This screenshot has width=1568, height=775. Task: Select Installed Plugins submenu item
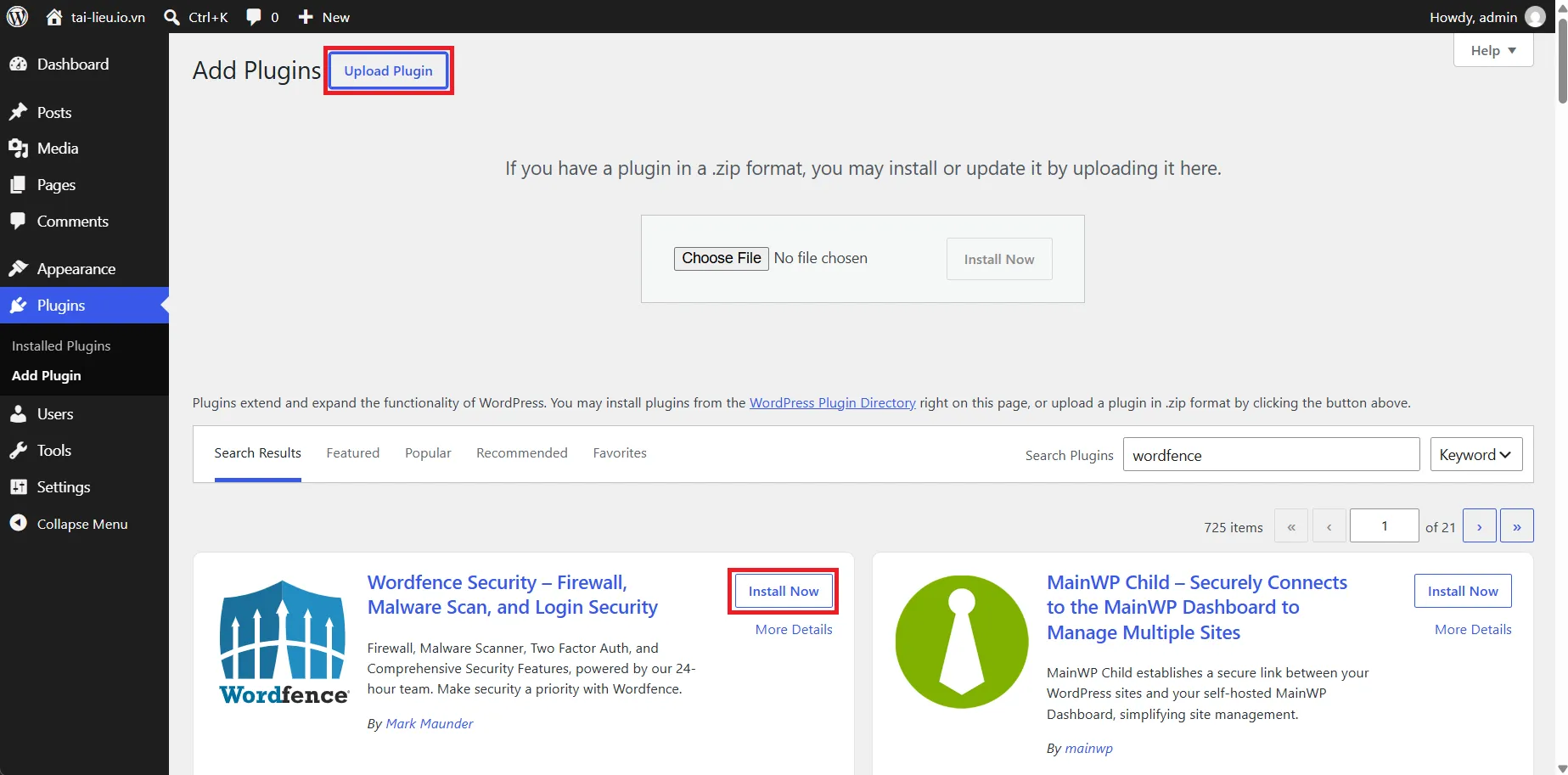[x=61, y=346]
